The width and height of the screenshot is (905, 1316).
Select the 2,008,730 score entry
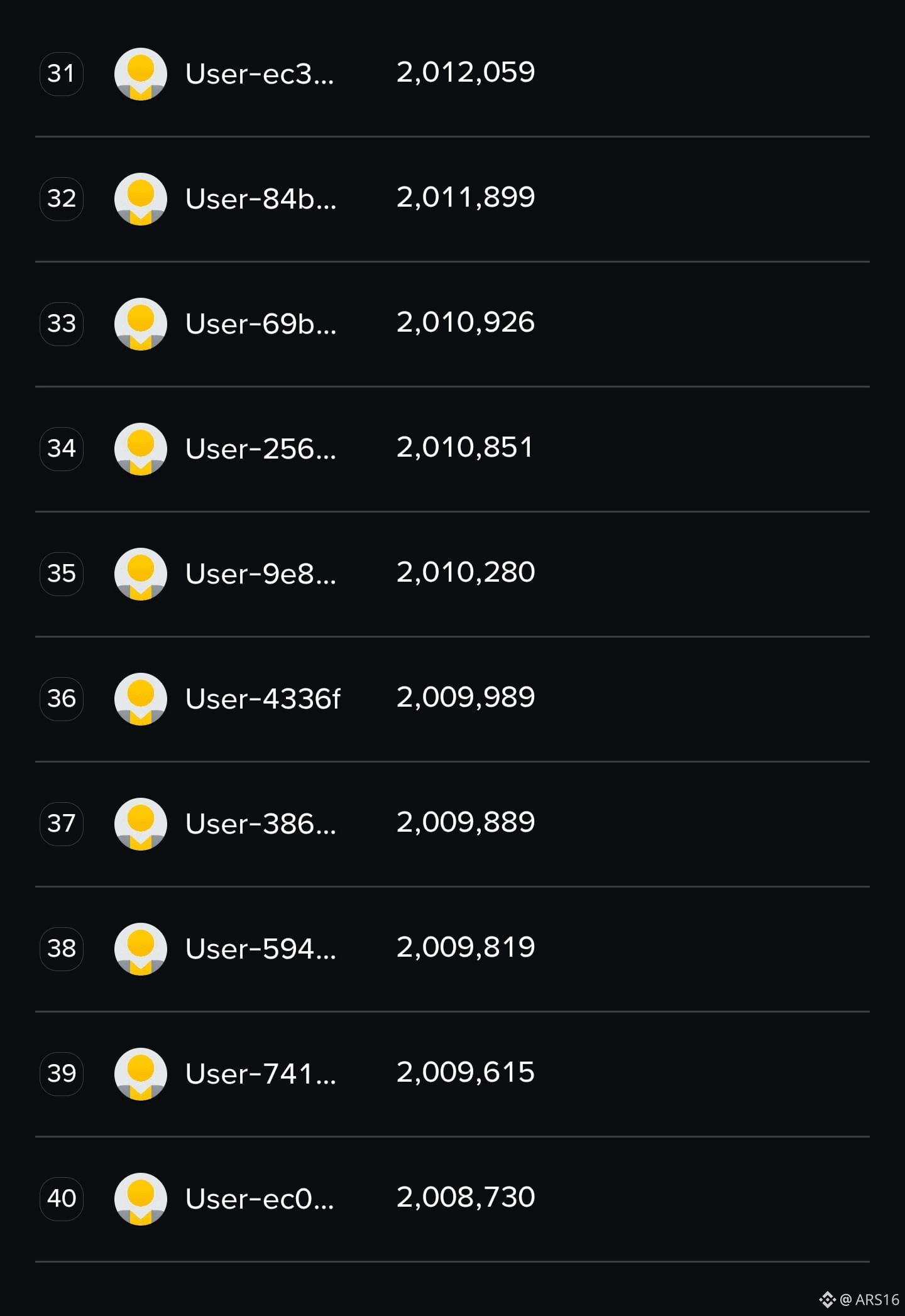(466, 1197)
